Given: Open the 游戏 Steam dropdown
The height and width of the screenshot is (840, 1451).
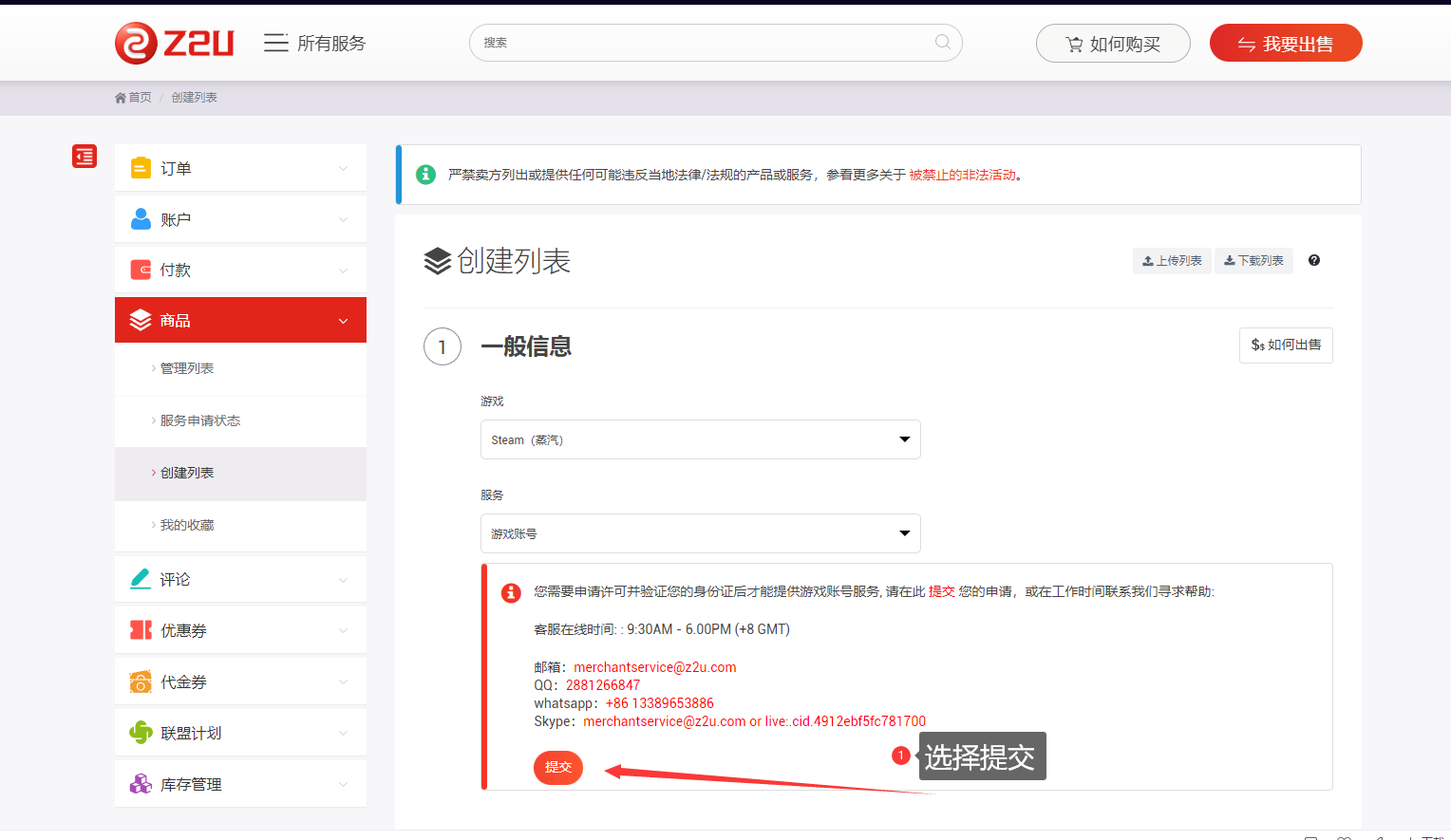Looking at the screenshot, I should point(700,439).
